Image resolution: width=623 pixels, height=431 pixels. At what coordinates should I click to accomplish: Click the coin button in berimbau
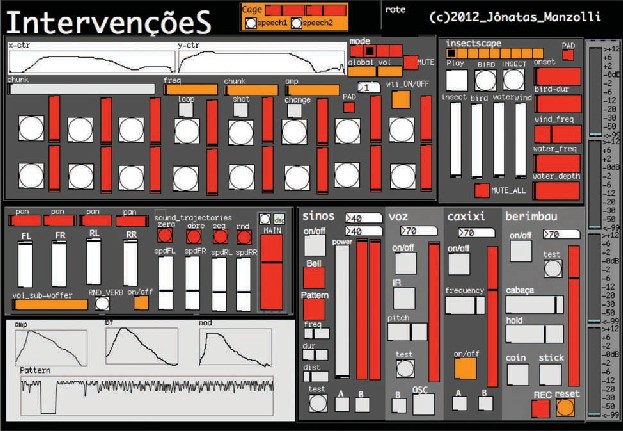pos(517,371)
